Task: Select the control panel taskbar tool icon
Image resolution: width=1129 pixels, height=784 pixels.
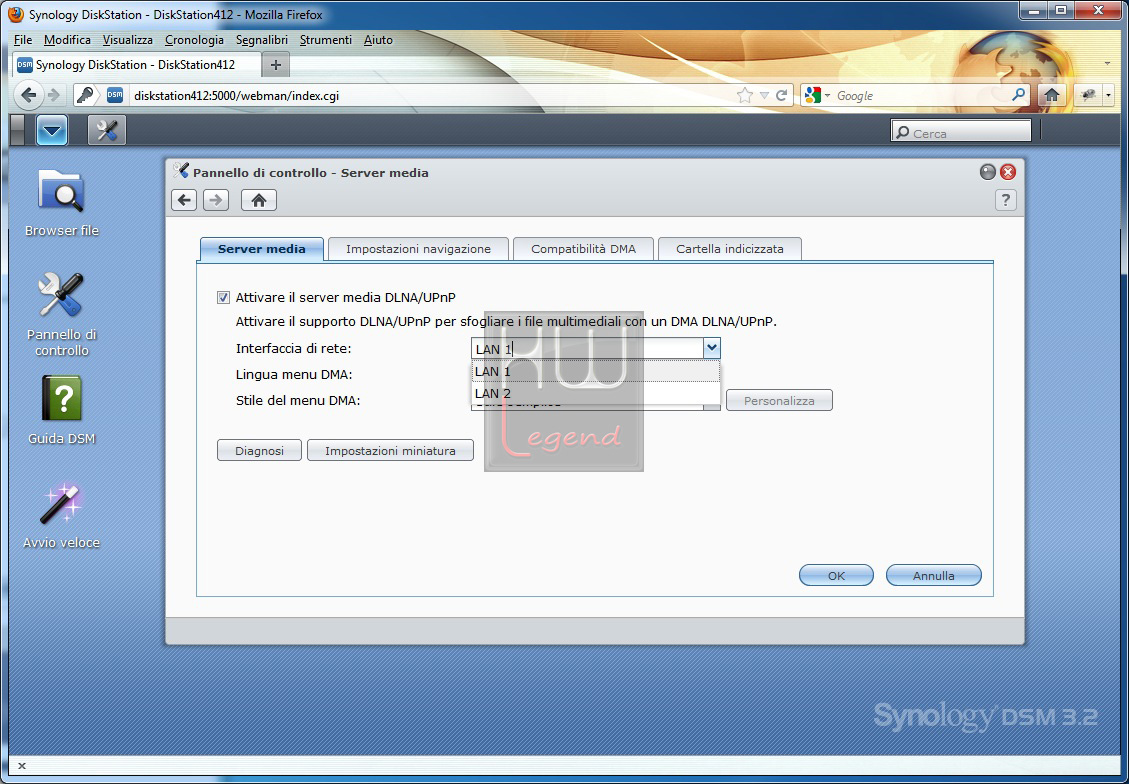Action: 107,130
